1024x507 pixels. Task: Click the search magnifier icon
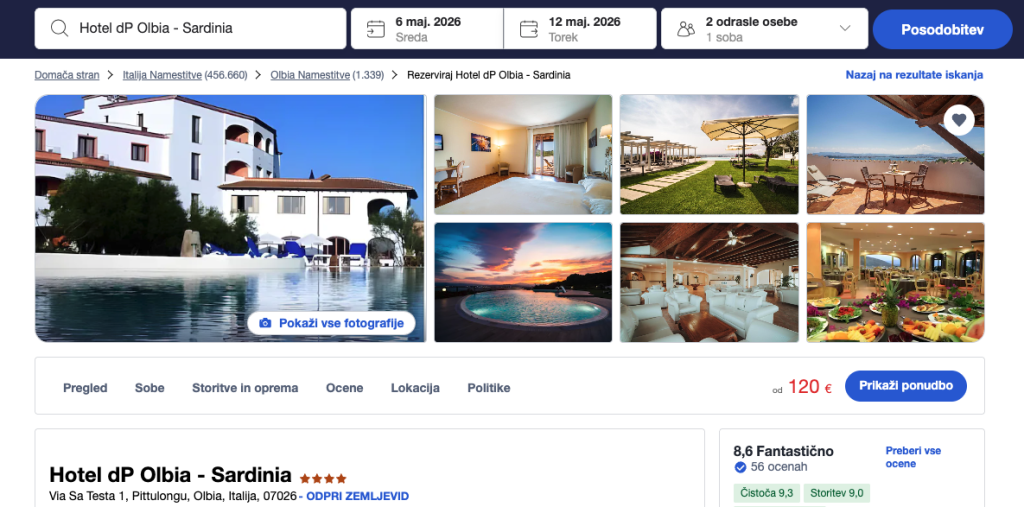point(59,28)
